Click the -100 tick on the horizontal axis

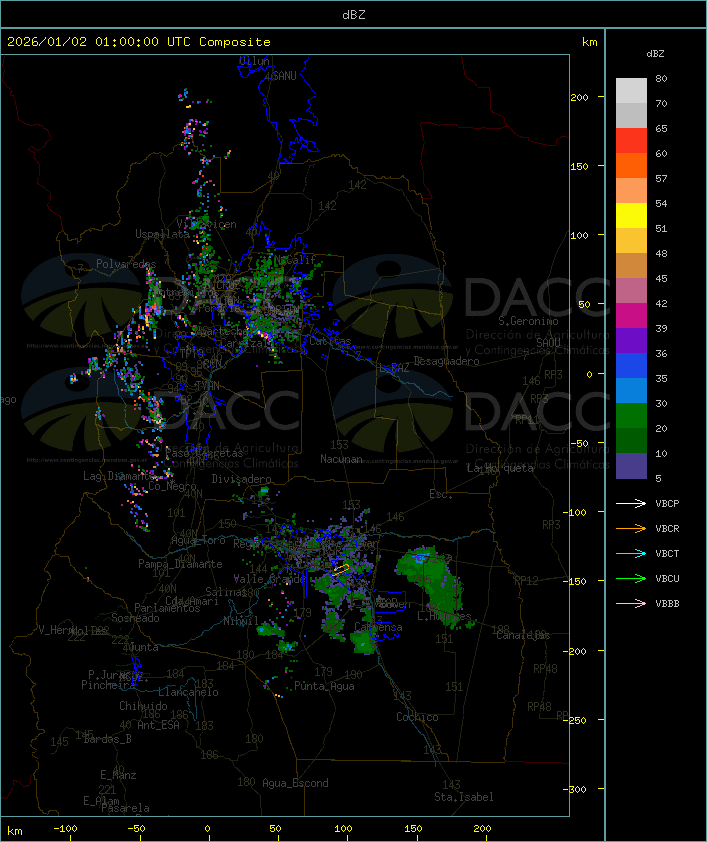(x=65, y=829)
